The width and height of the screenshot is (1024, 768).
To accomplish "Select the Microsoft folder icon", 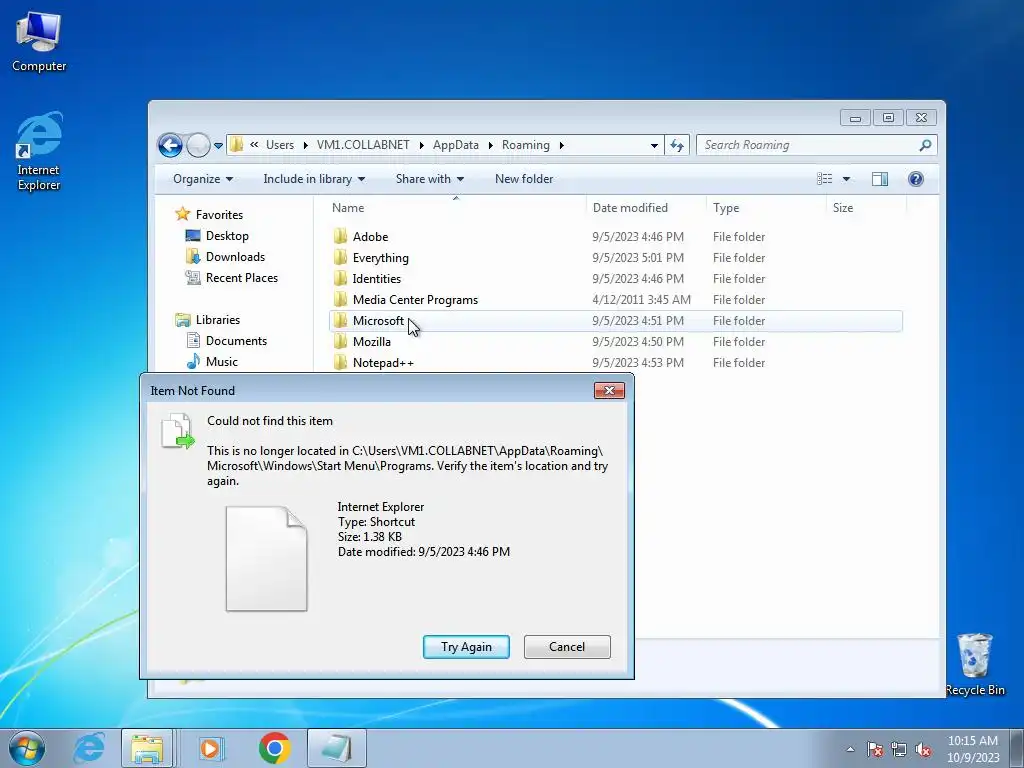I will [340, 320].
